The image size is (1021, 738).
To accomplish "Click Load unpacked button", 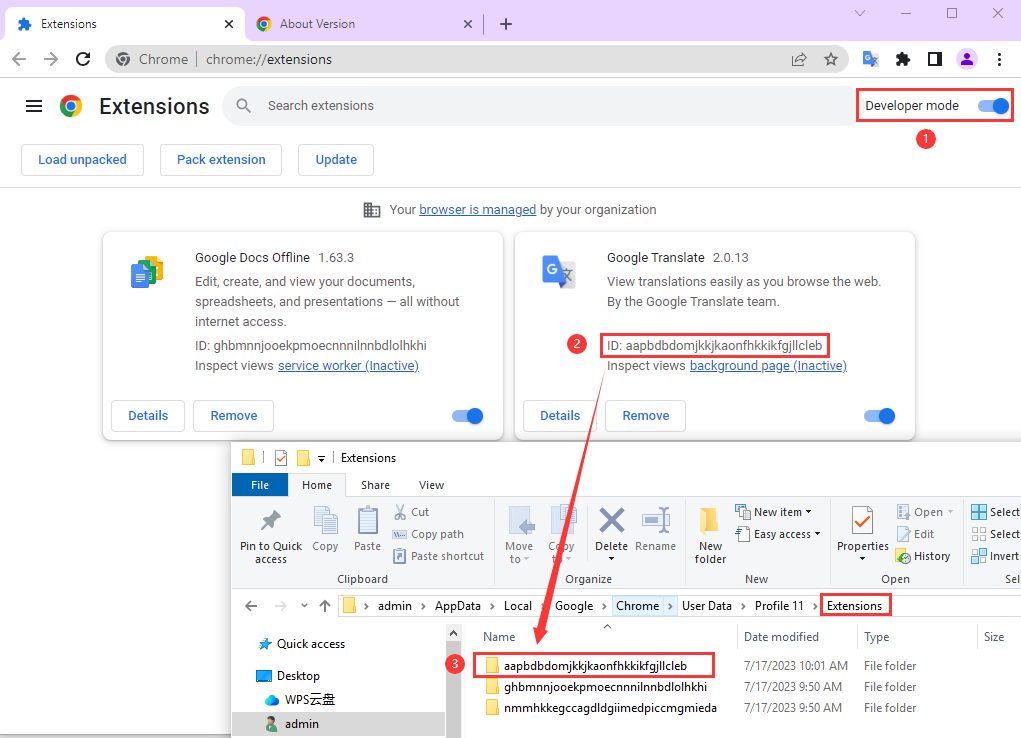I will (82, 160).
